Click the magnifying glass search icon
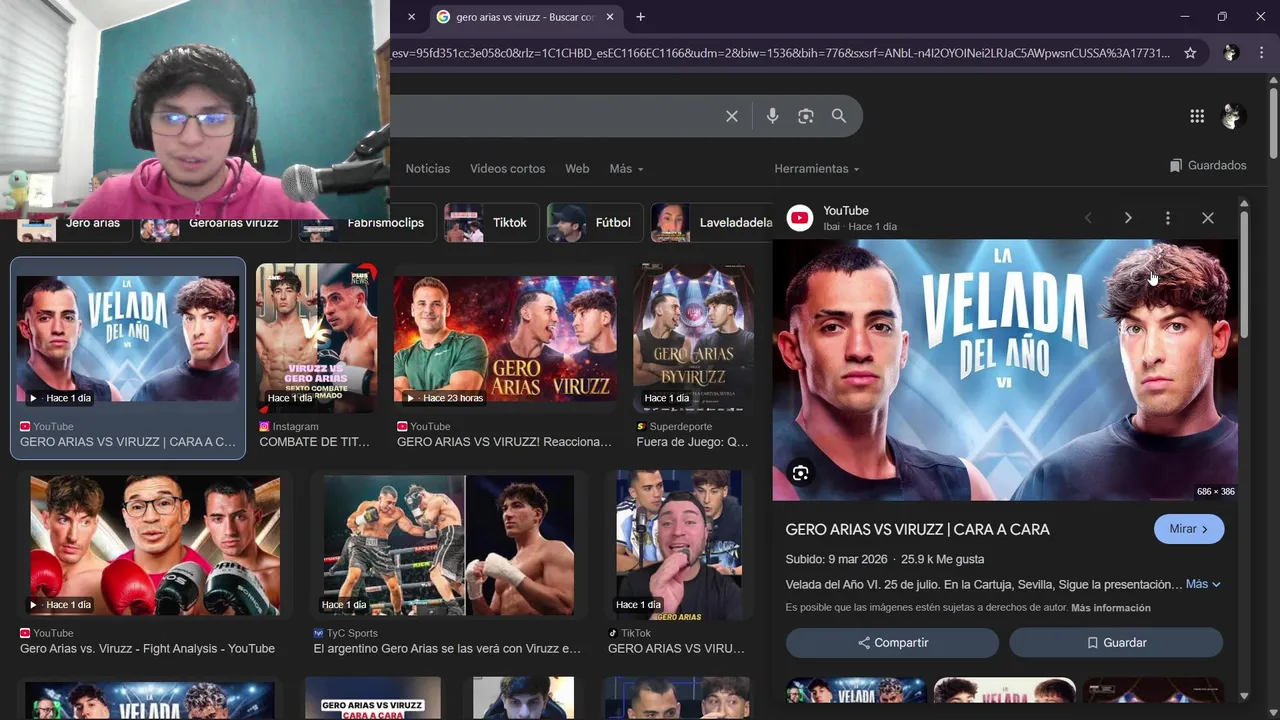1280x720 pixels. point(839,116)
